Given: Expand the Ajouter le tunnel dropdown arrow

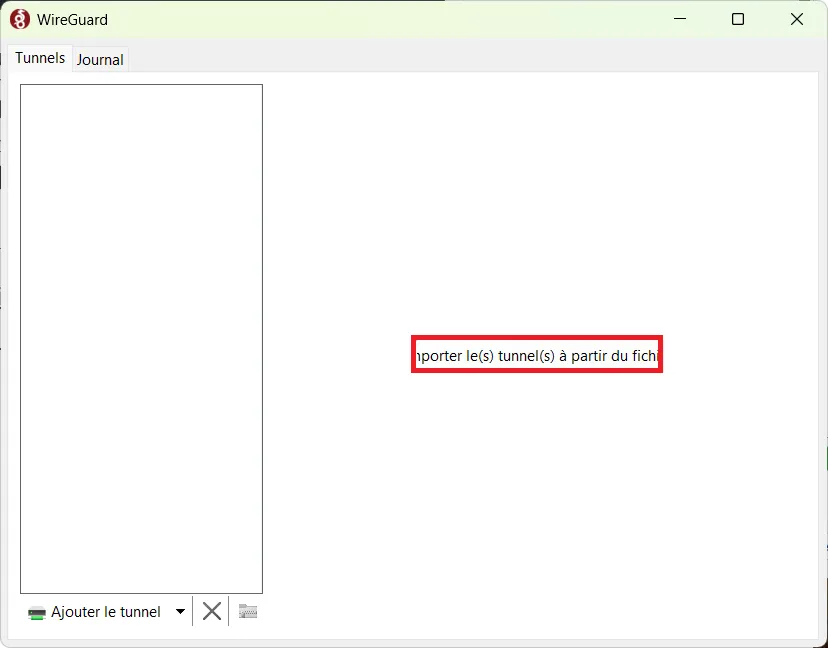Looking at the screenshot, I should pos(181,612).
